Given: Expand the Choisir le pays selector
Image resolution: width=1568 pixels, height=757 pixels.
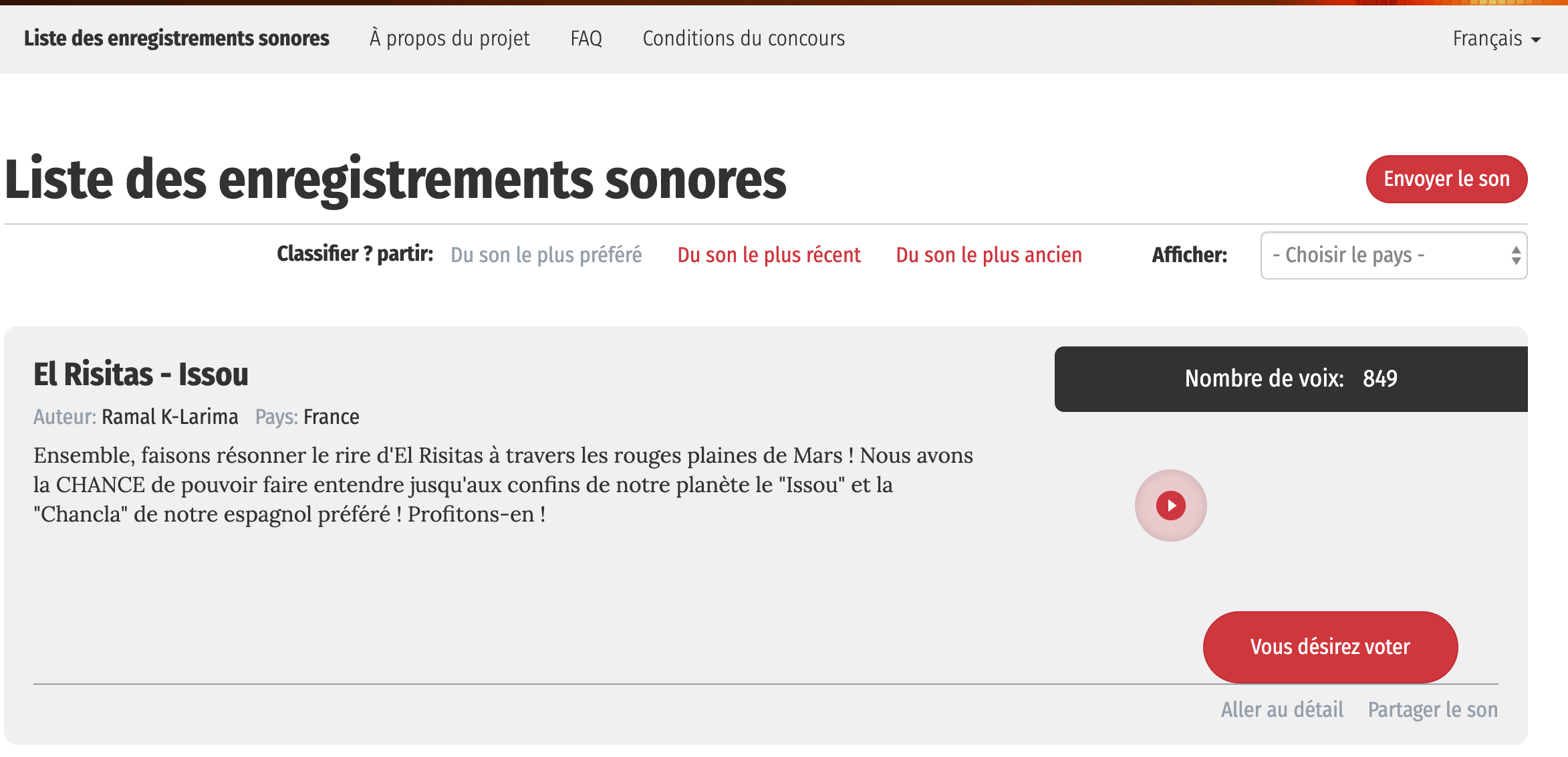Looking at the screenshot, I should (x=1394, y=255).
